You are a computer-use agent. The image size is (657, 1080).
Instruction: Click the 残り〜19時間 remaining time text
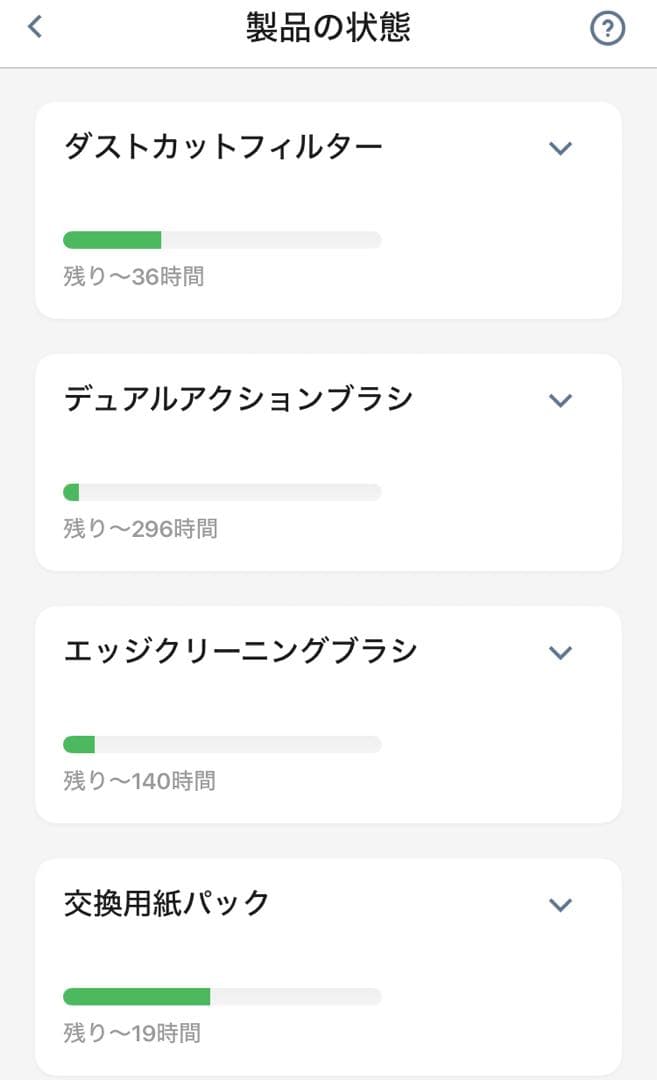click(x=131, y=1033)
